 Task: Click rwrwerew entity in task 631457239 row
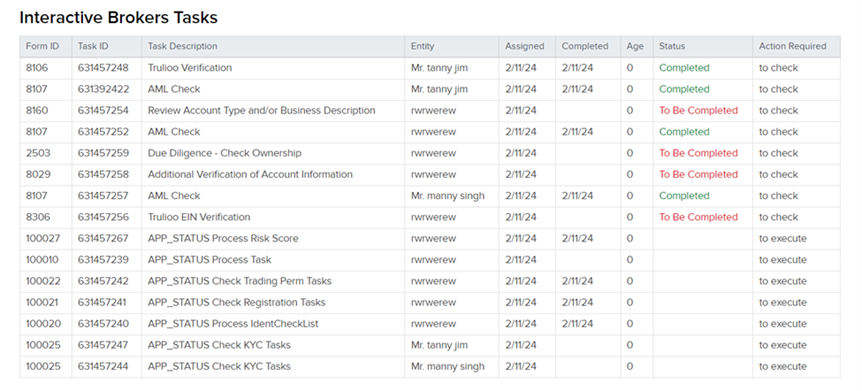[x=433, y=260]
